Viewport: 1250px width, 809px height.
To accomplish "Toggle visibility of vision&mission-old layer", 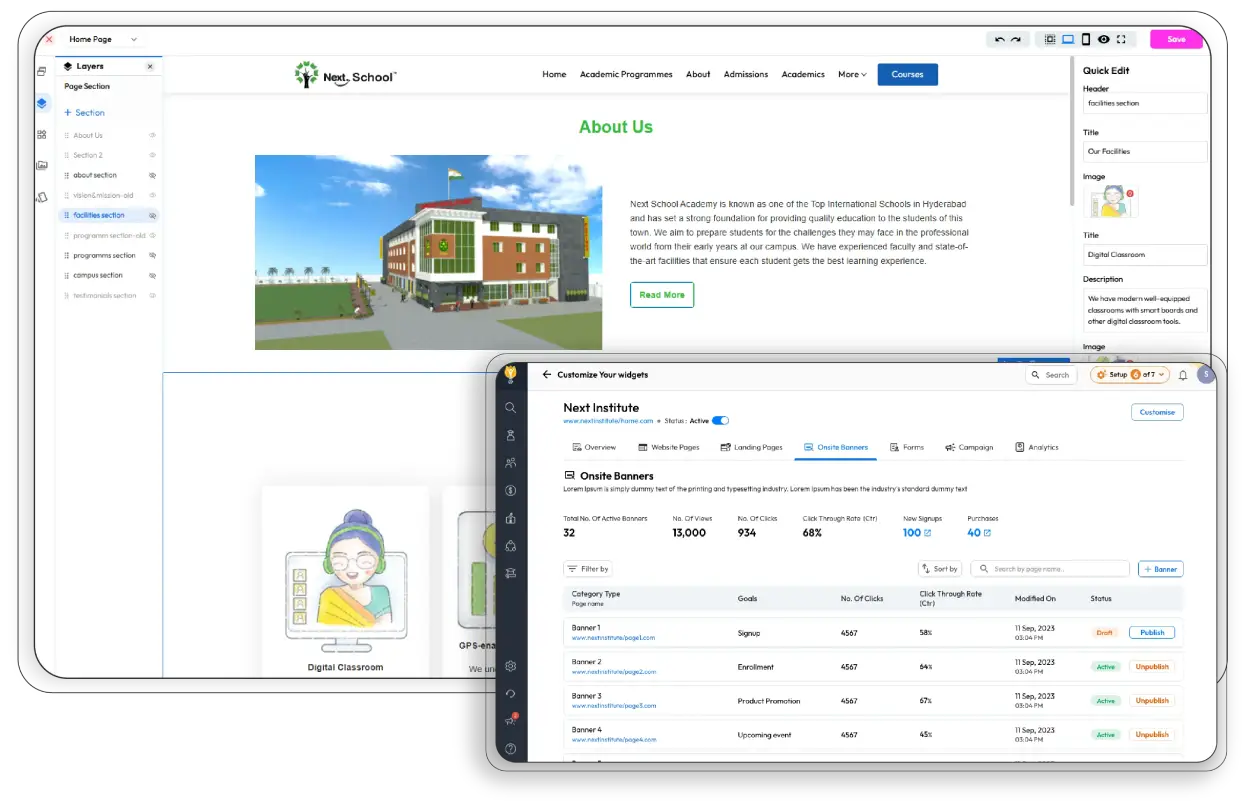I will point(153,195).
